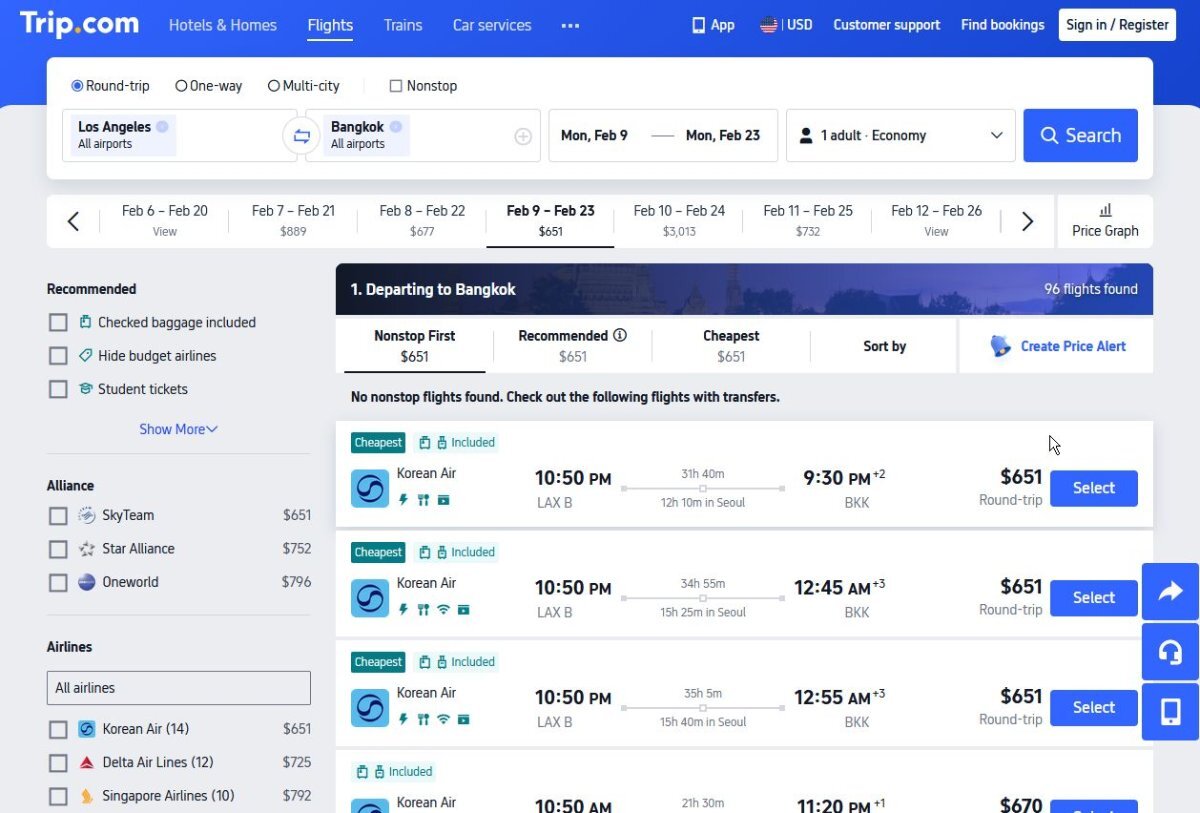Open customer service headset icon
This screenshot has width=1200, height=813.
[x=1170, y=652]
